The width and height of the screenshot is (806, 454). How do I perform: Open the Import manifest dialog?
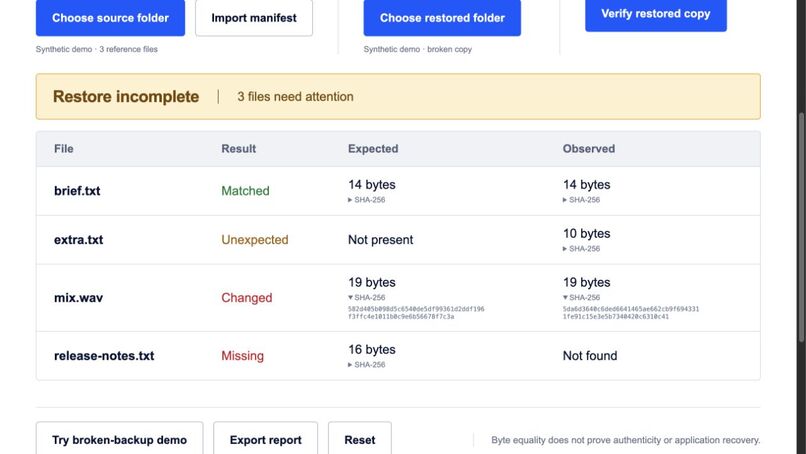click(254, 18)
